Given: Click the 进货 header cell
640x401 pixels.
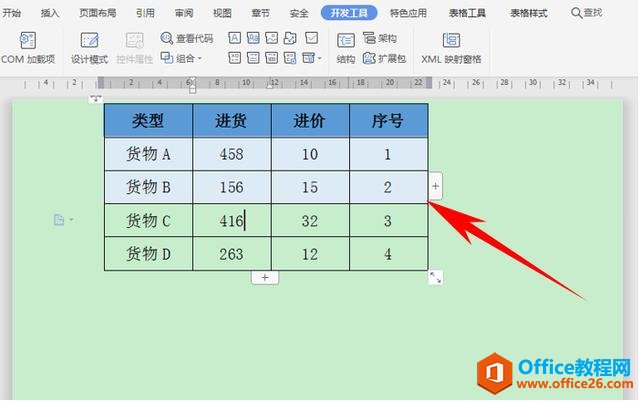Looking at the screenshot, I should pyautogui.click(x=231, y=120).
